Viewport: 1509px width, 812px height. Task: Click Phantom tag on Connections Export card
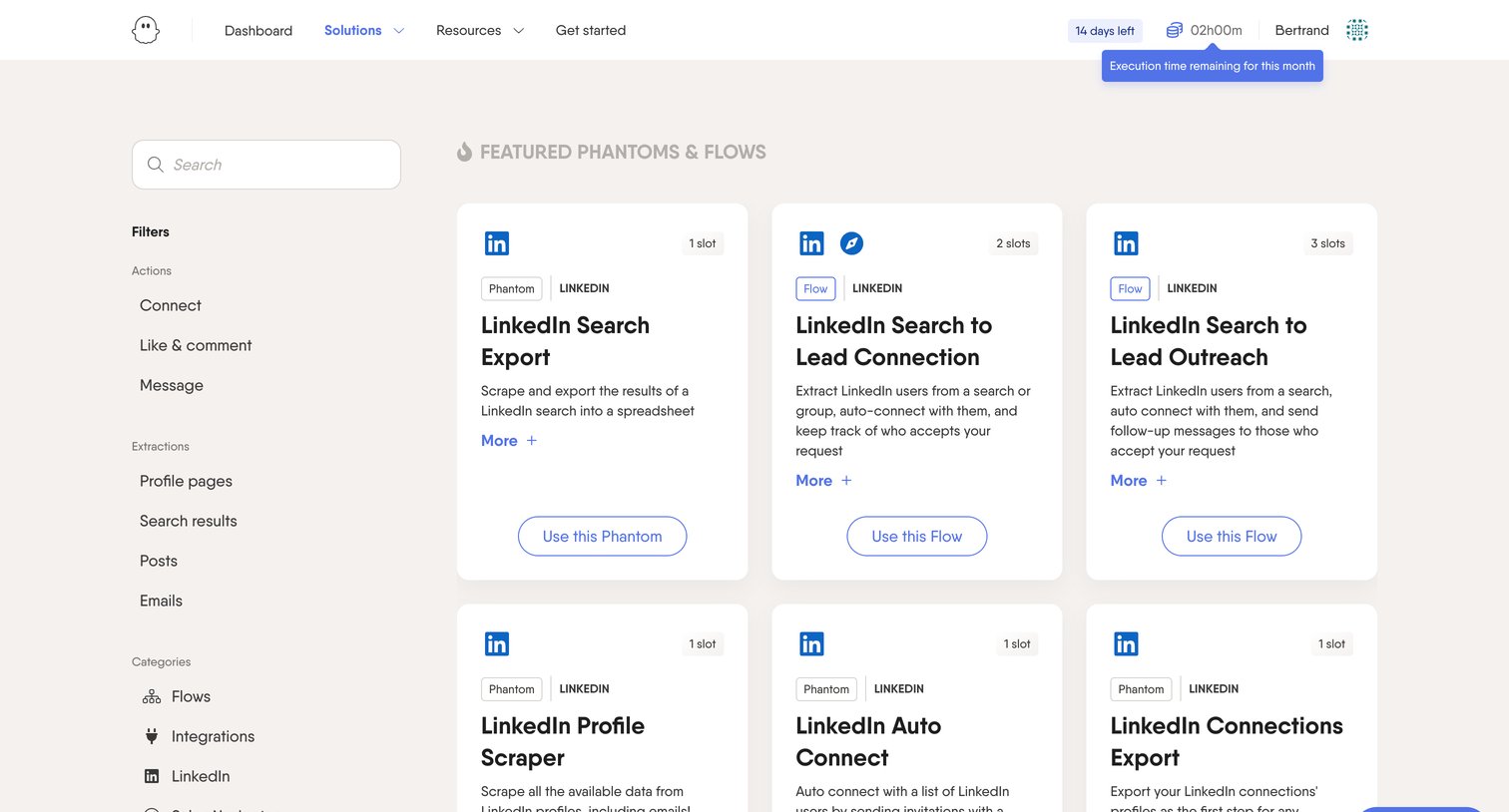click(1141, 689)
